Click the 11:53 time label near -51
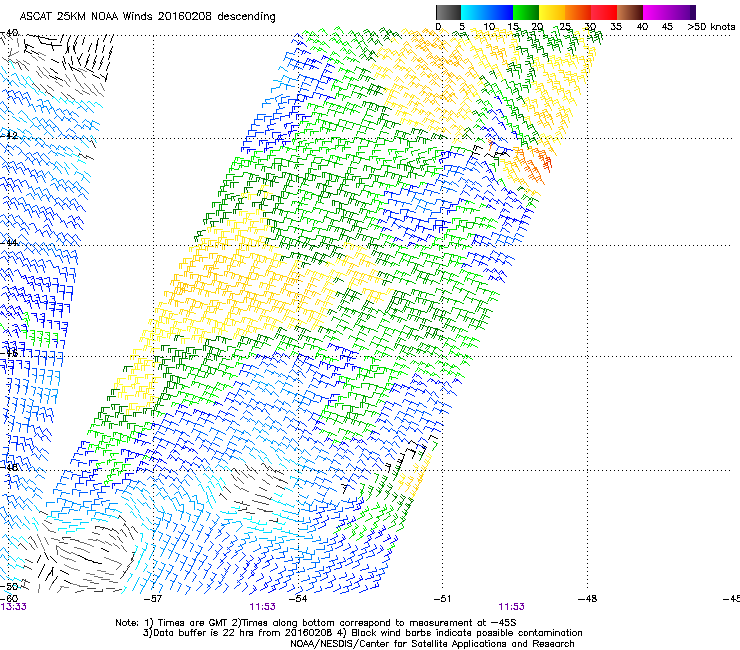 click(x=512, y=607)
